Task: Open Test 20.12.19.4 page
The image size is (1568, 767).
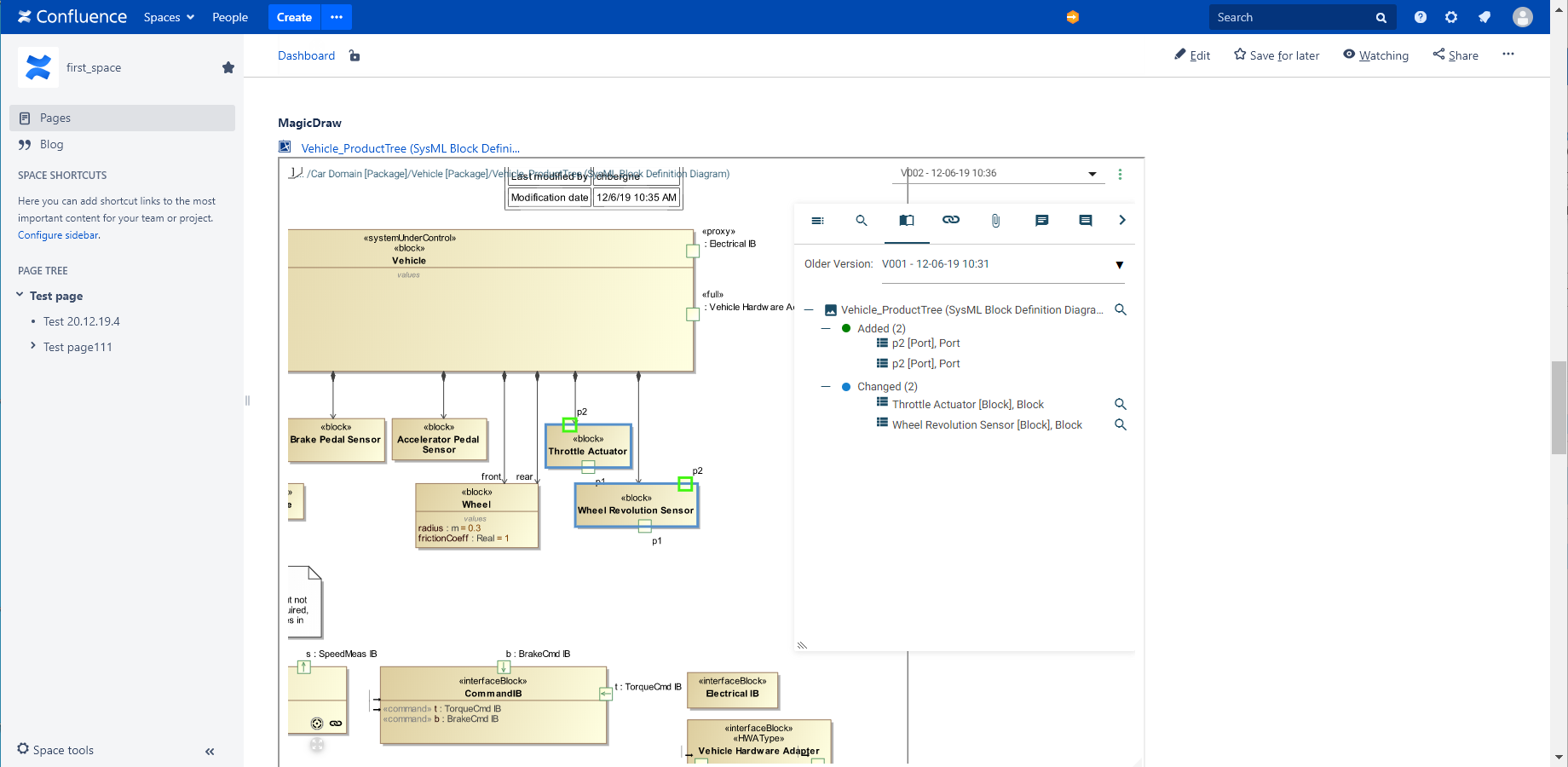Action: [82, 321]
